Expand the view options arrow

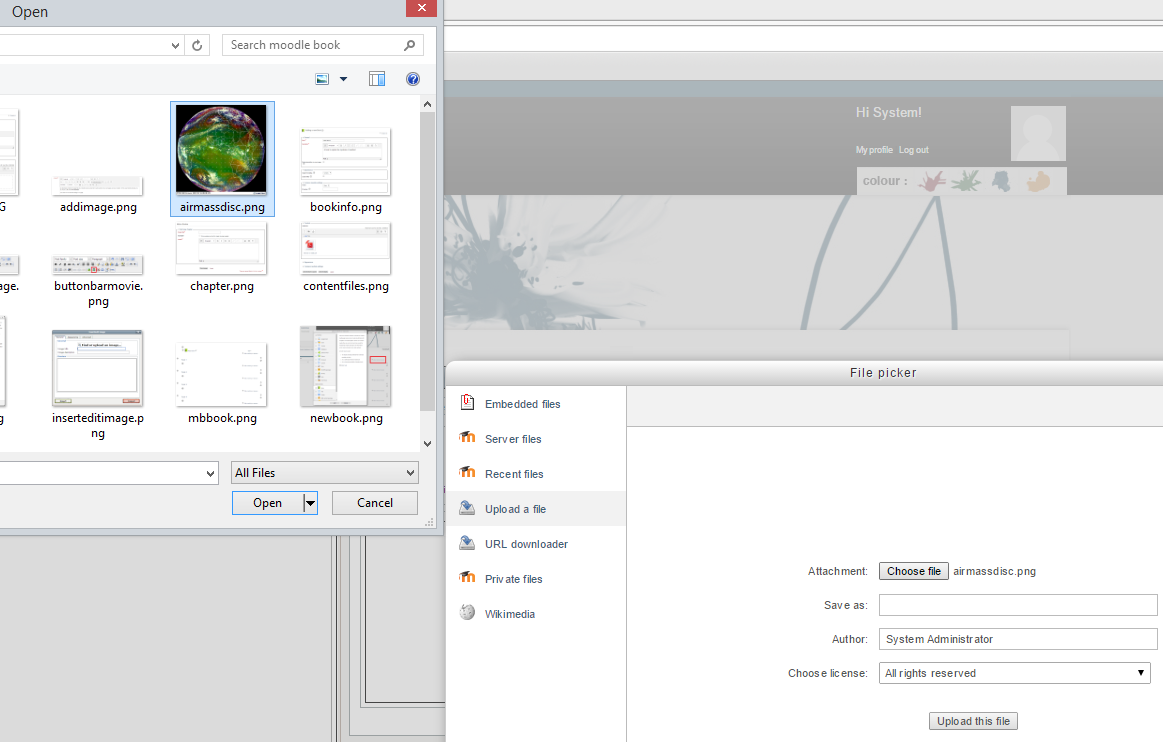click(x=343, y=79)
